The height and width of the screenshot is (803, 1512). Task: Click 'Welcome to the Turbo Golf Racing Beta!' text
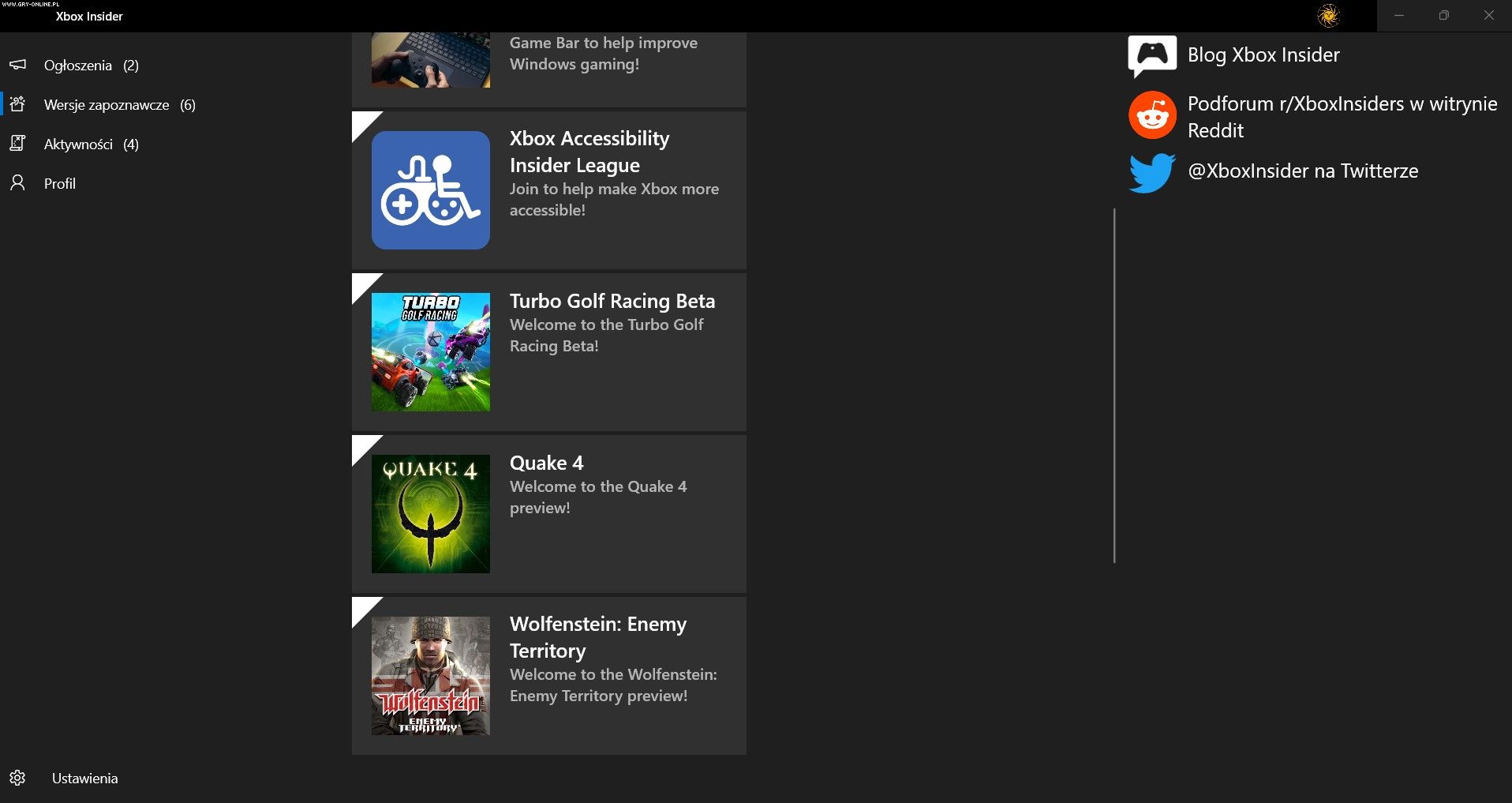pos(606,336)
